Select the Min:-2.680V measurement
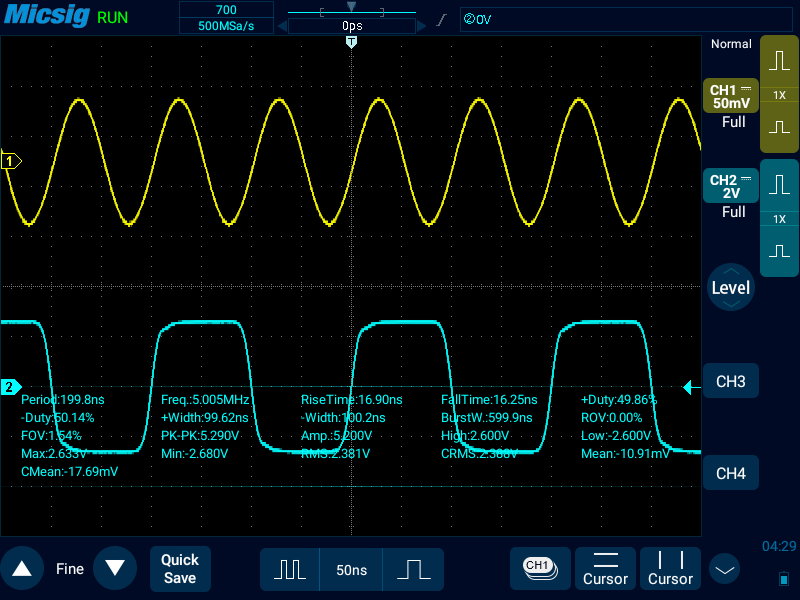Image resolution: width=800 pixels, height=600 pixels. tap(194, 453)
